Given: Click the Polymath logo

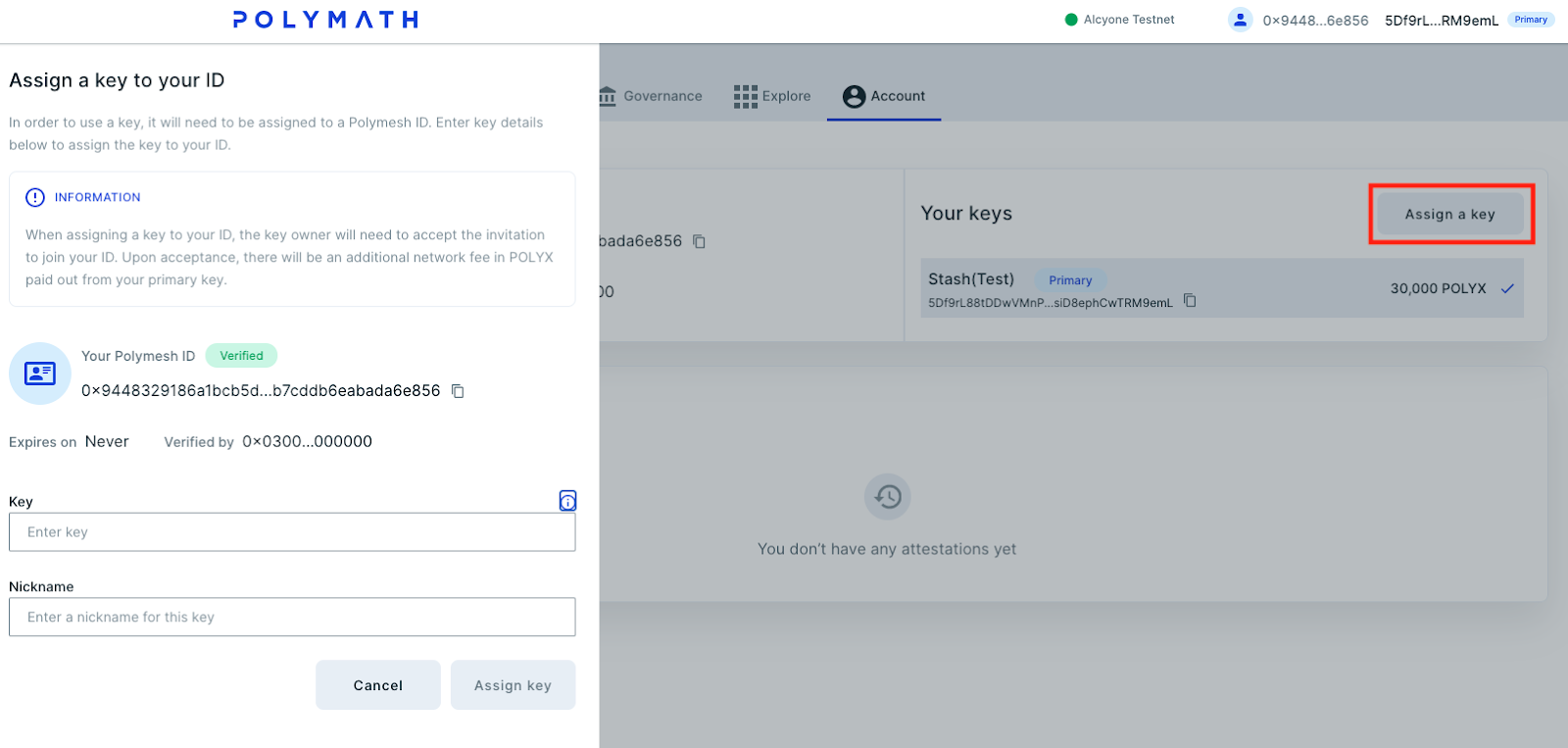Looking at the screenshot, I should [325, 20].
